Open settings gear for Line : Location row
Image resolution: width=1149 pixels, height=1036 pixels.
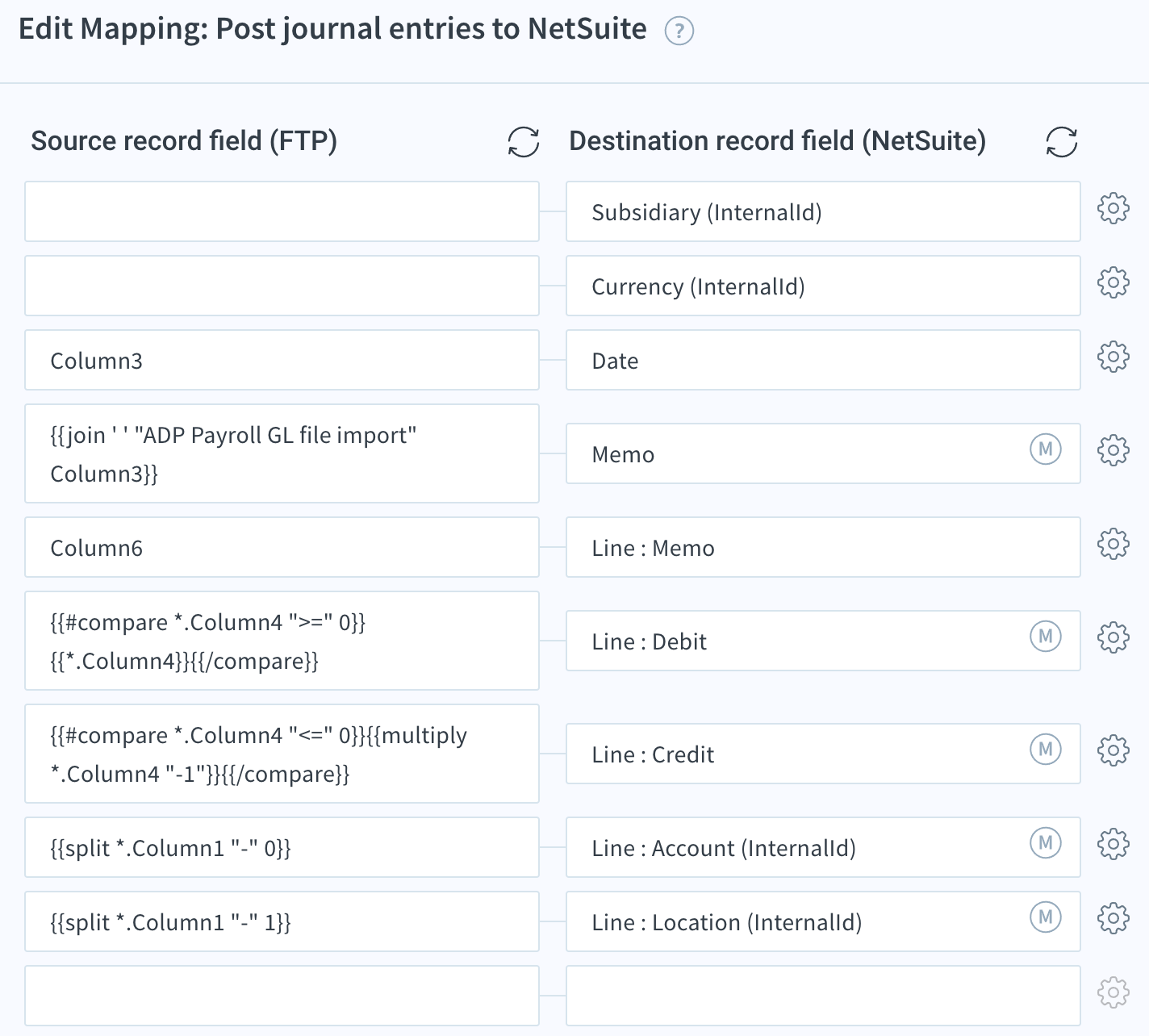[1113, 918]
